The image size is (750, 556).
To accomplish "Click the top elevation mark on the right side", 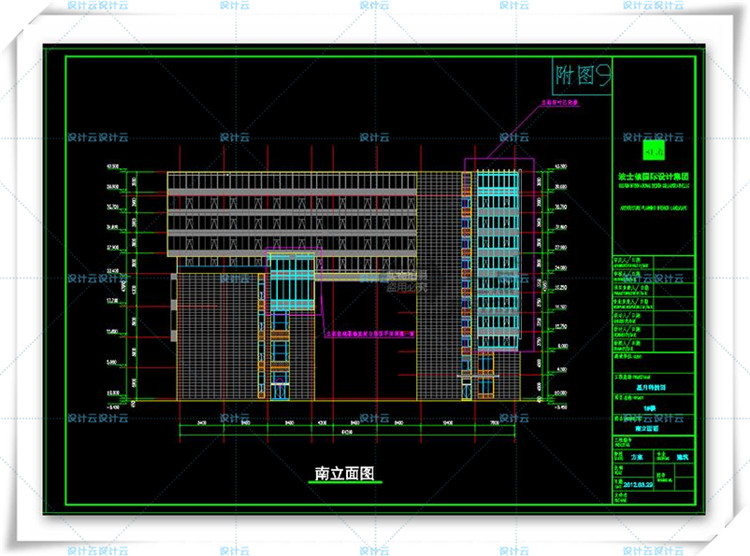I will click(561, 167).
